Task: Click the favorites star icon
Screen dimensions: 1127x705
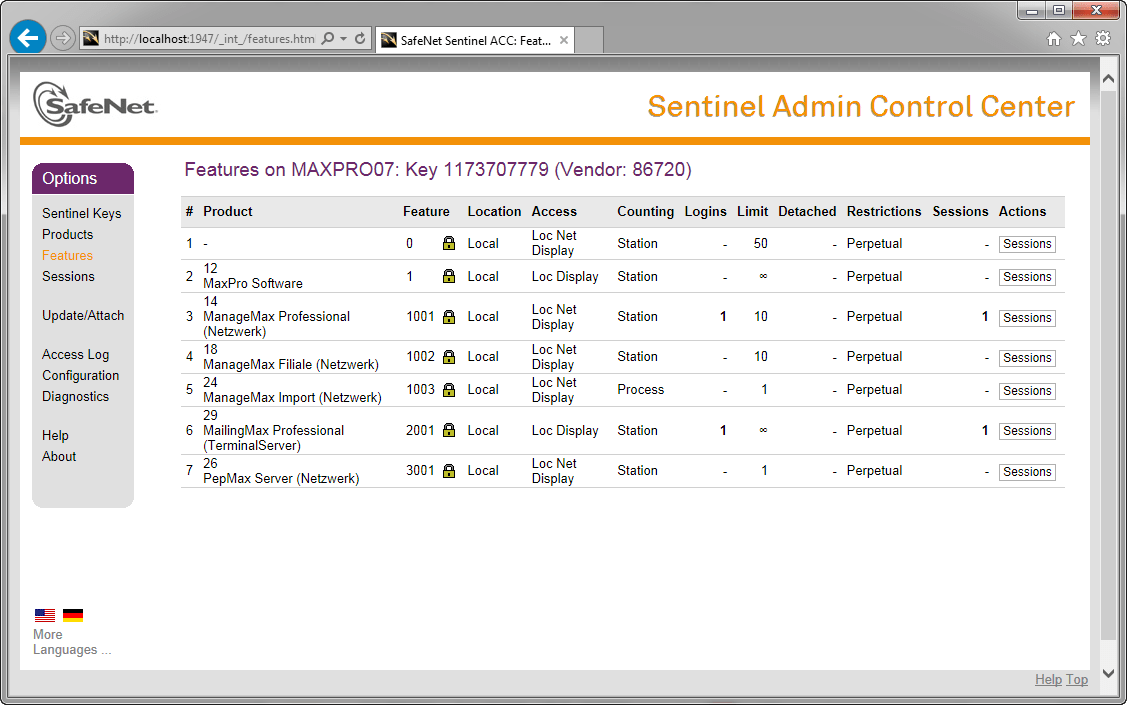Action: 1078,39
